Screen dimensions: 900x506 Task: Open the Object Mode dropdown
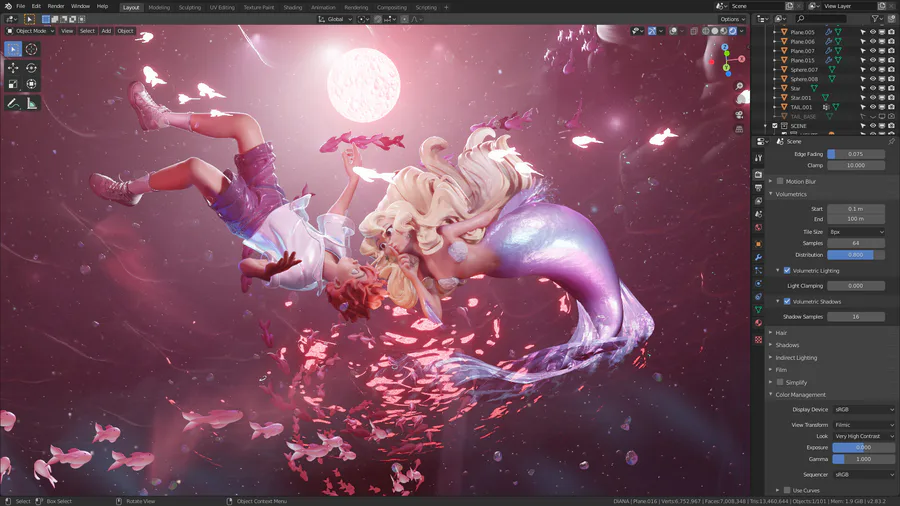30,31
